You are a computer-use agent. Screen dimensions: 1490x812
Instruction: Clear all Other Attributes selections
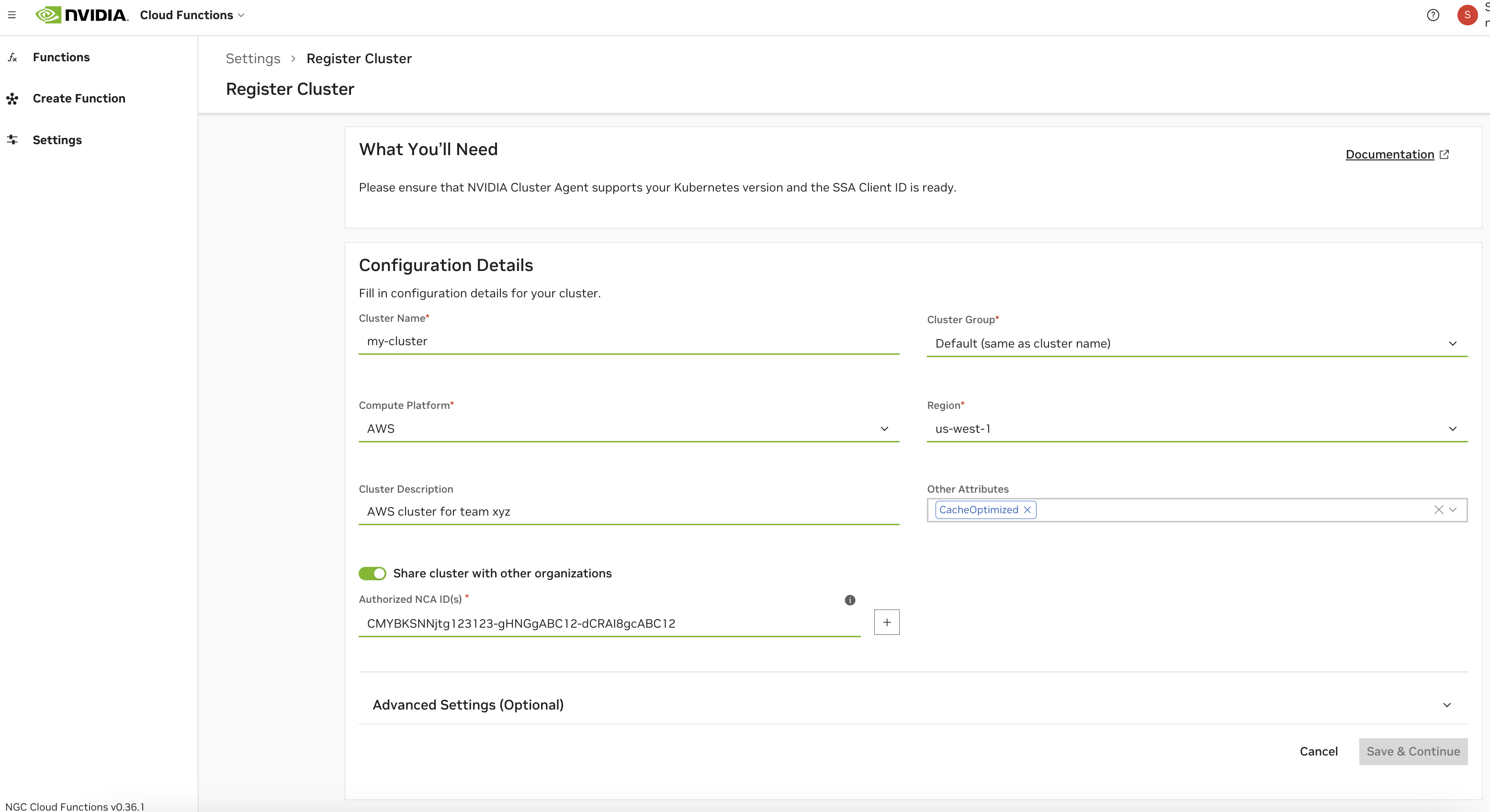click(1438, 509)
